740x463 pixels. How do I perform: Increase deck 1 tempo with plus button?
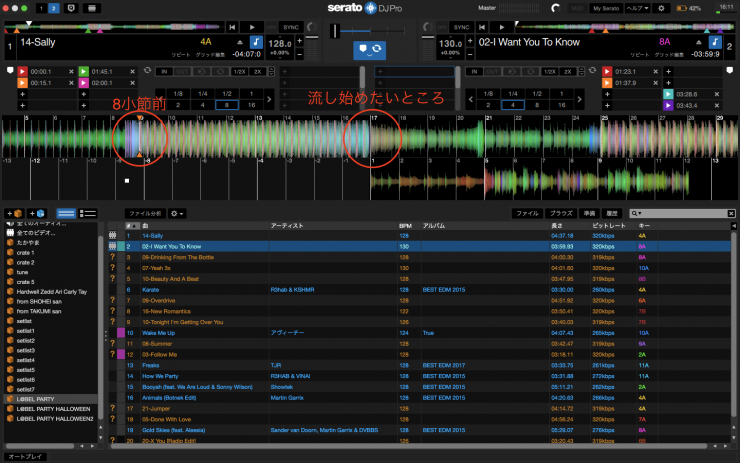[x=300, y=42]
